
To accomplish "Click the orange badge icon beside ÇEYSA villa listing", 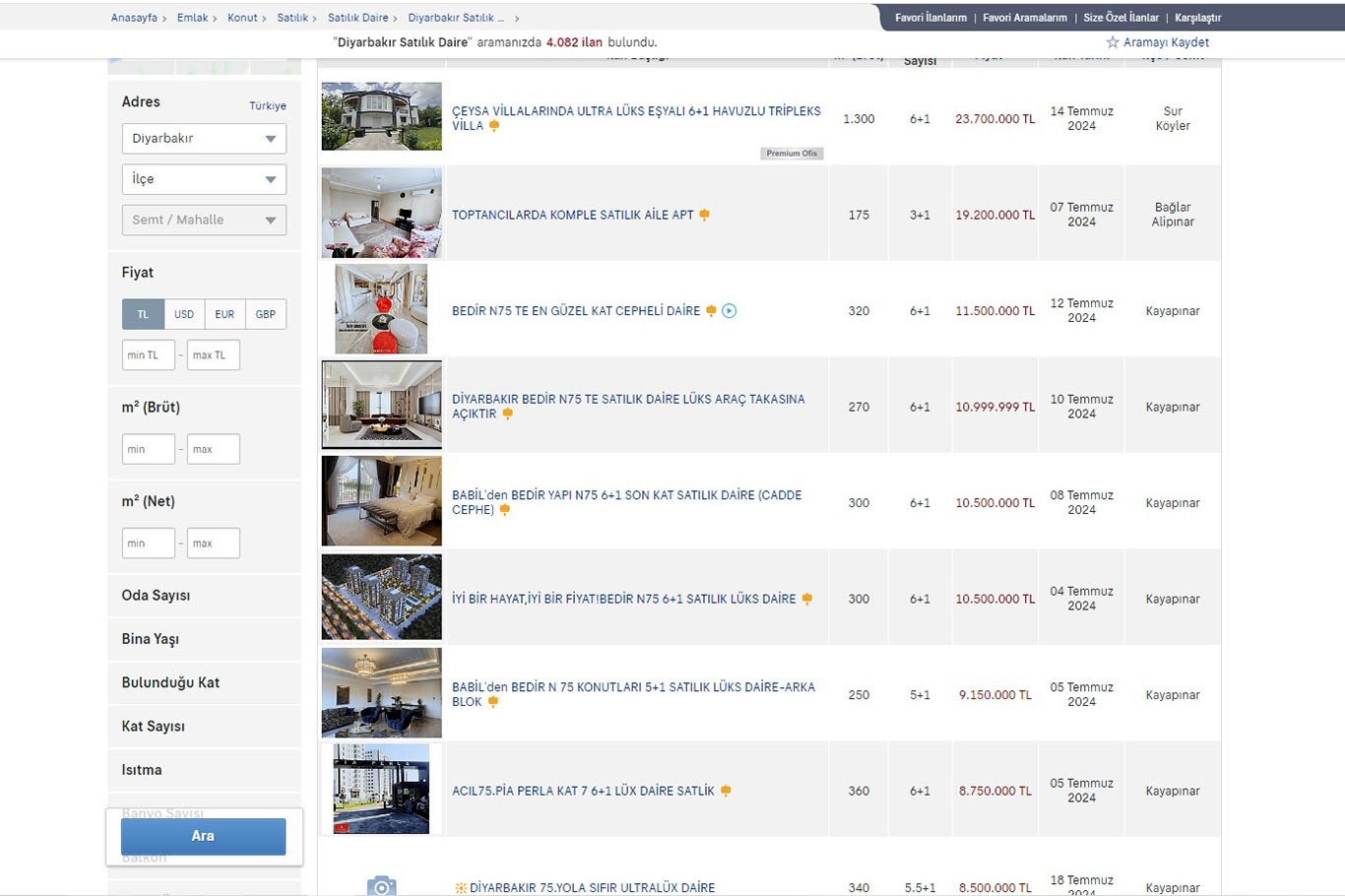I will 494,126.
